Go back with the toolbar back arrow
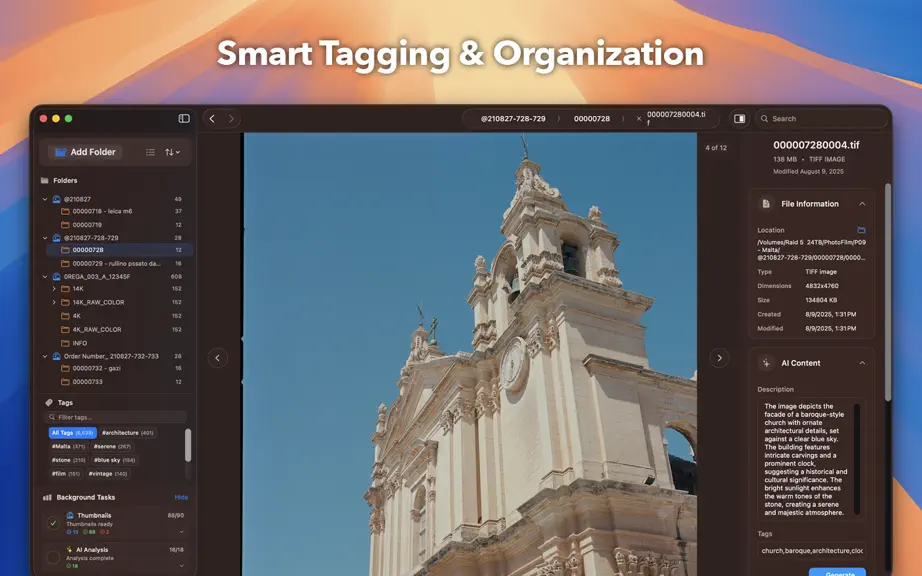The image size is (922, 576). coord(212,119)
